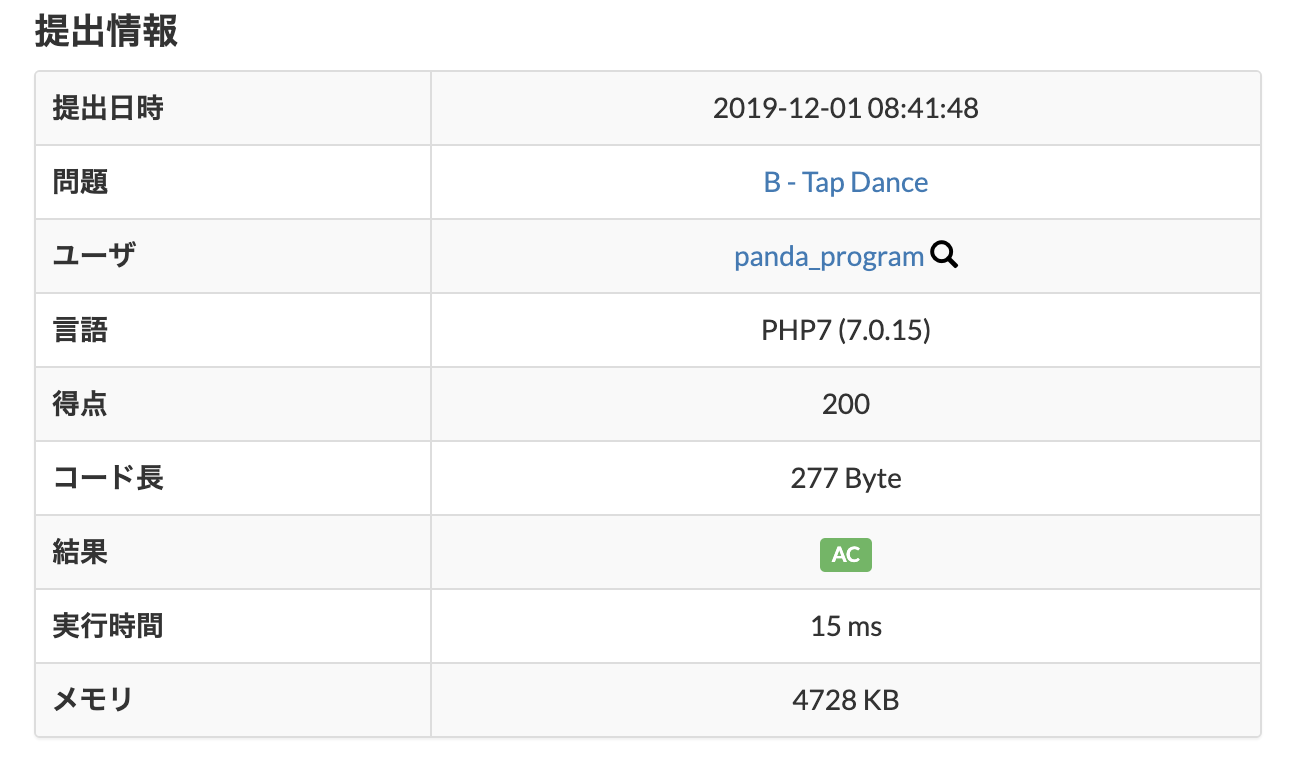
Task: Click the magnifier icon beside panda_program
Action: pos(944,256)
